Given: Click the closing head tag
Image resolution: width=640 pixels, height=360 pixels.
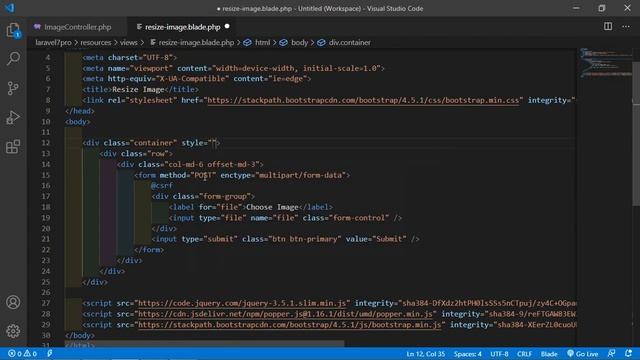Looking at the screenshot, I should click(x=80, y=111).
